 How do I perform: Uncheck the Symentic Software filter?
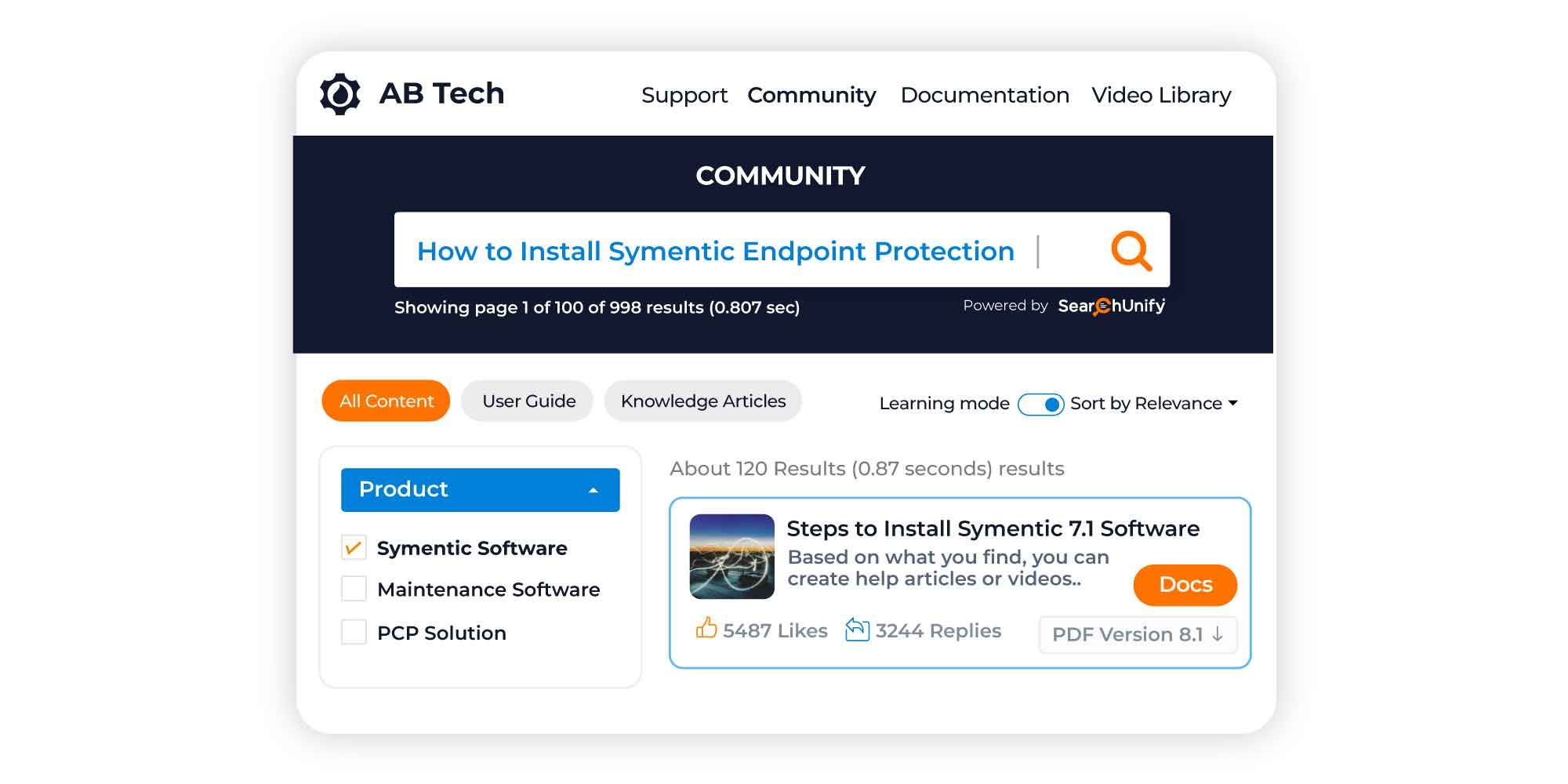point(354,547)
